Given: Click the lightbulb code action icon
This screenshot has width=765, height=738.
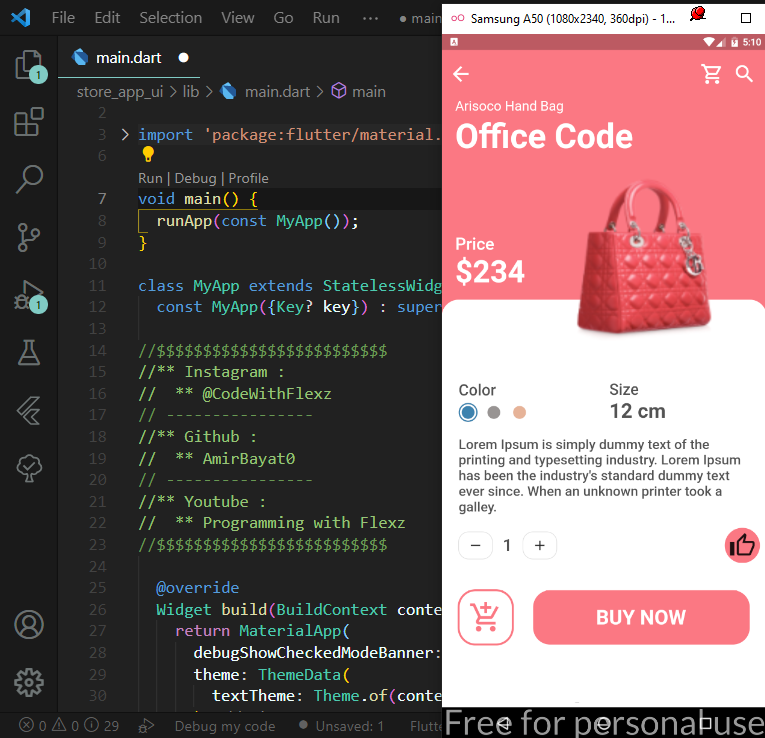Looking at the screenshot, I should tap(148, 154).
